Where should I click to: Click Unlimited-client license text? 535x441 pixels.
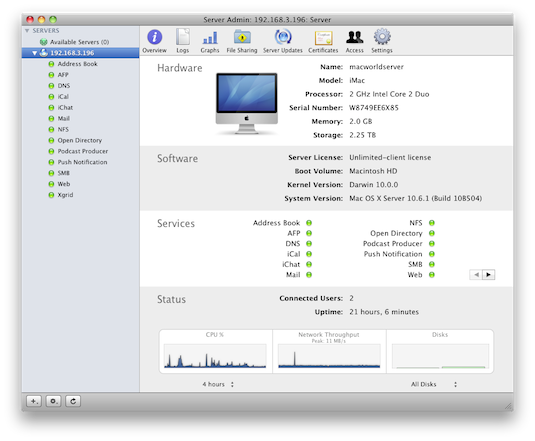[390, 157]
